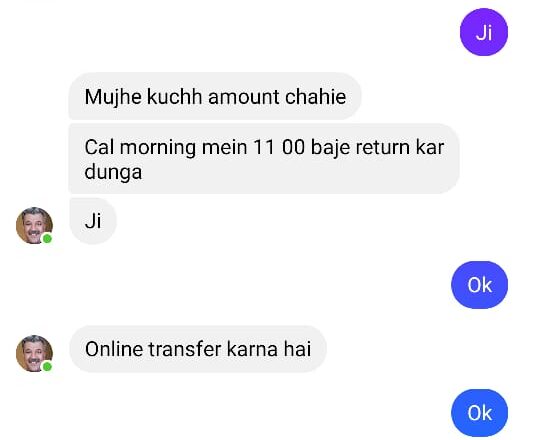540x440 pixels.
Task: Click the word chahie in the message
Action: point(315,96)
